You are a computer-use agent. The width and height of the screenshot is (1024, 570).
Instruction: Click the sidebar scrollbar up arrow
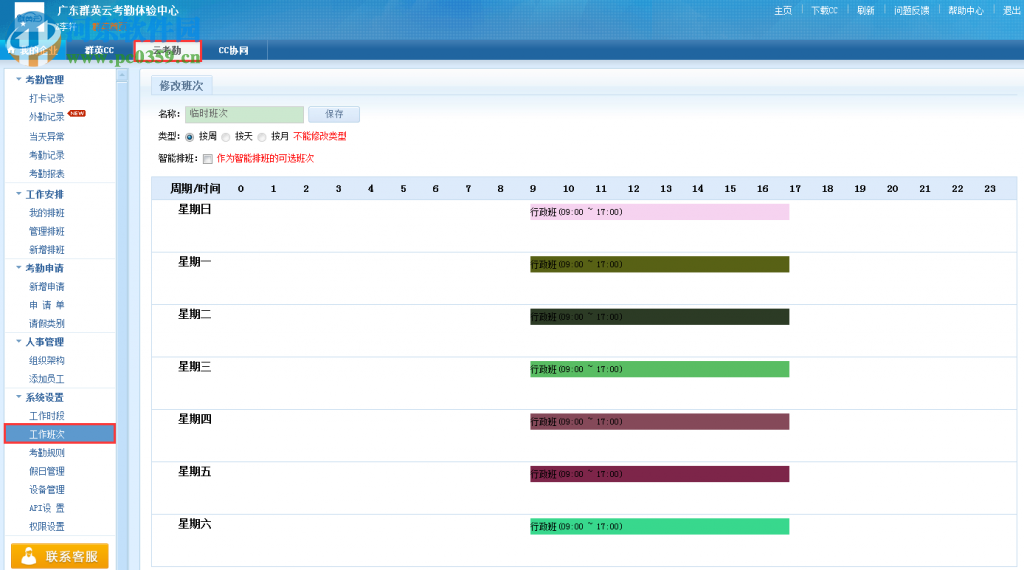click(122, 76)
